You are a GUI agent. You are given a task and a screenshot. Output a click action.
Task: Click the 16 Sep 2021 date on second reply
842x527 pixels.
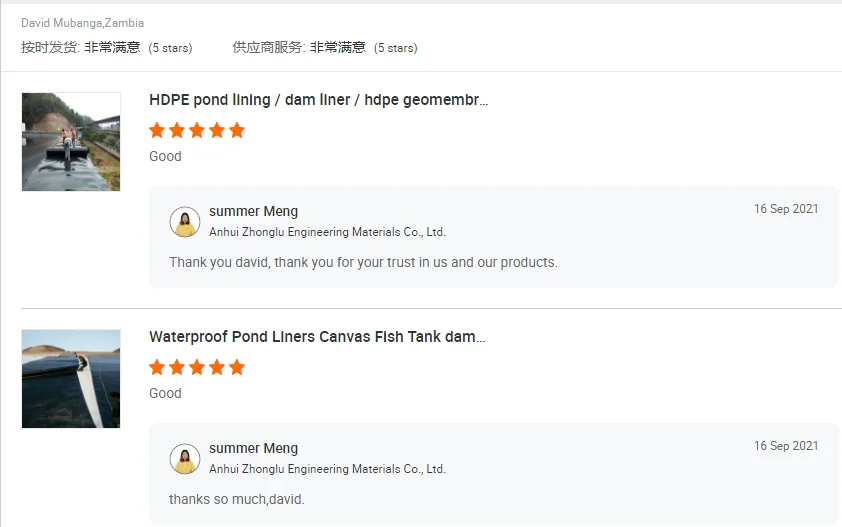(786, 446)
